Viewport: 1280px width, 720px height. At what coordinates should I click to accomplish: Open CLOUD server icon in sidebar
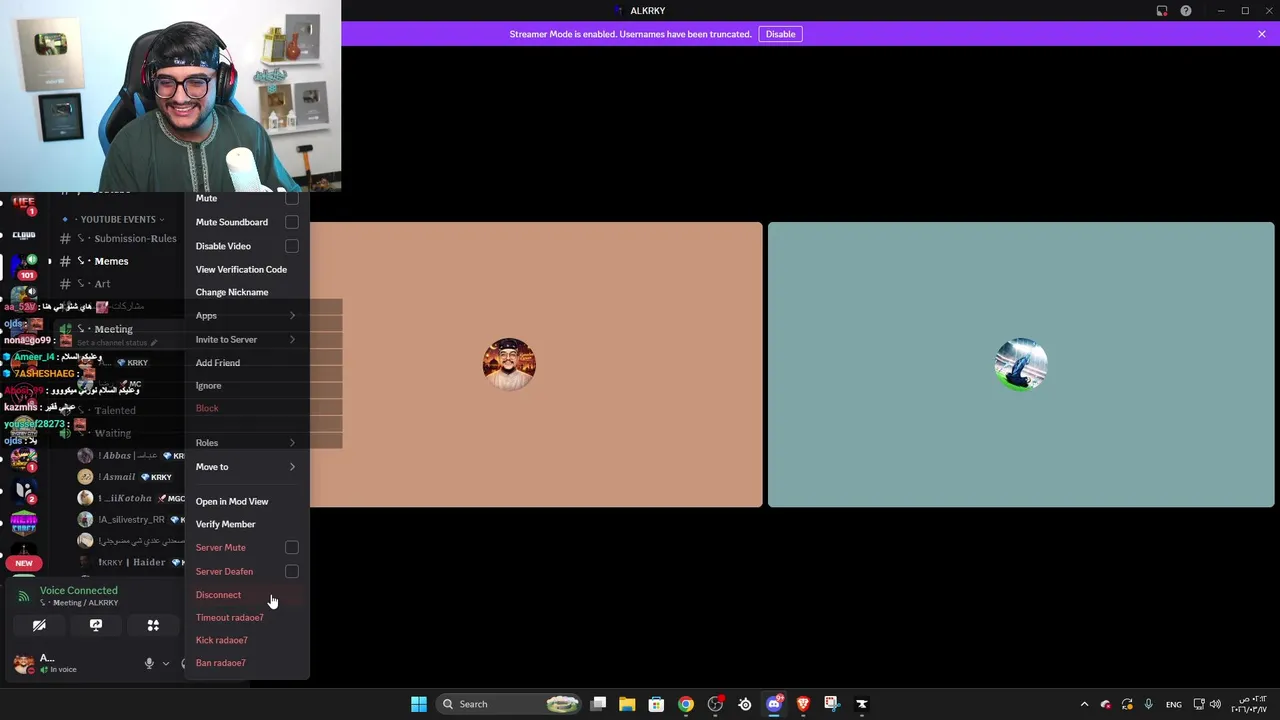(24, 235)
